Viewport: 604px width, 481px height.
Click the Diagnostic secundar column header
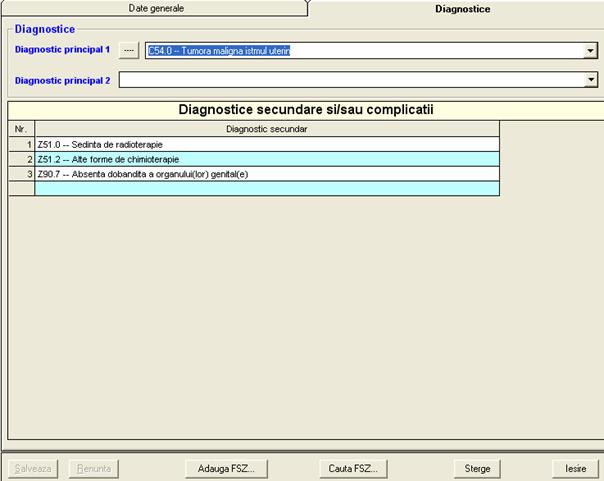pyautogui.click(x=266, y=129)
